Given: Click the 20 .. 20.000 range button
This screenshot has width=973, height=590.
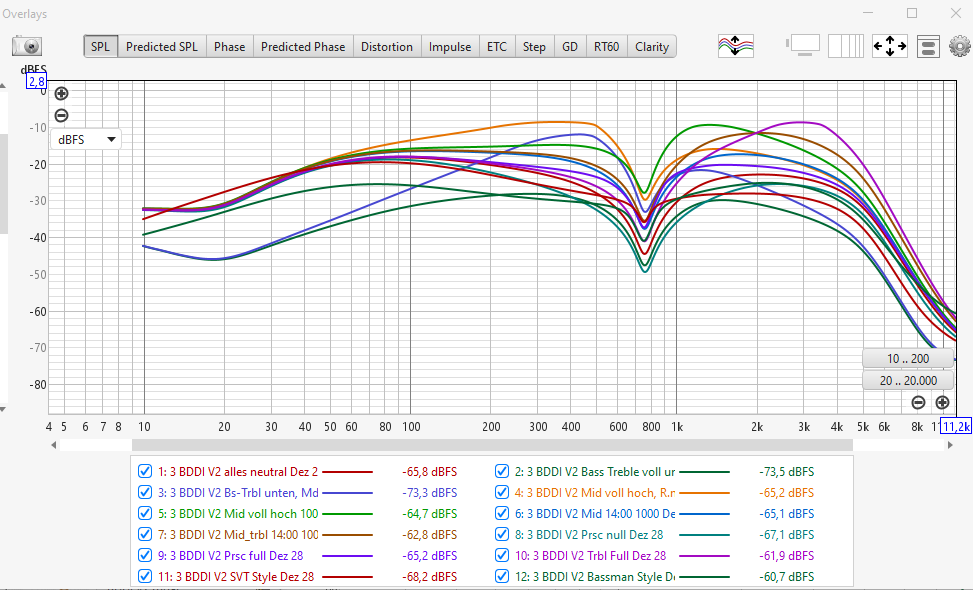Looking at the screenshot, I should click(x=907, y=380).
